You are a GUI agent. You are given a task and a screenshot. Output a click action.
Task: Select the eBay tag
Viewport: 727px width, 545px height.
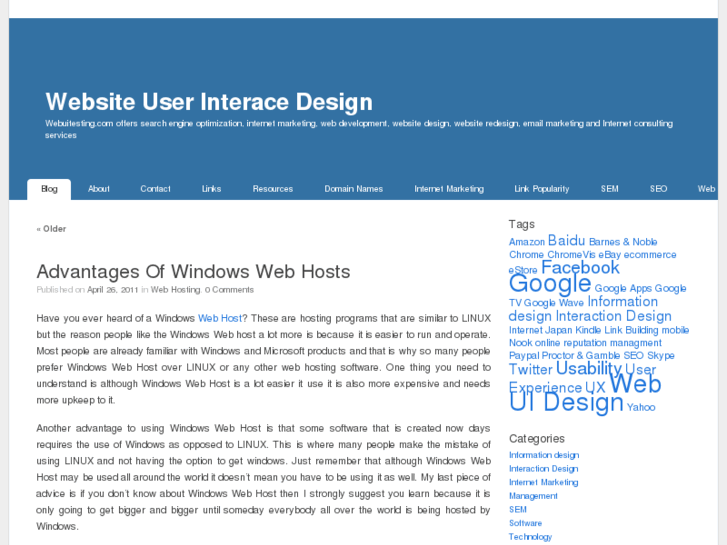point(609,255)
